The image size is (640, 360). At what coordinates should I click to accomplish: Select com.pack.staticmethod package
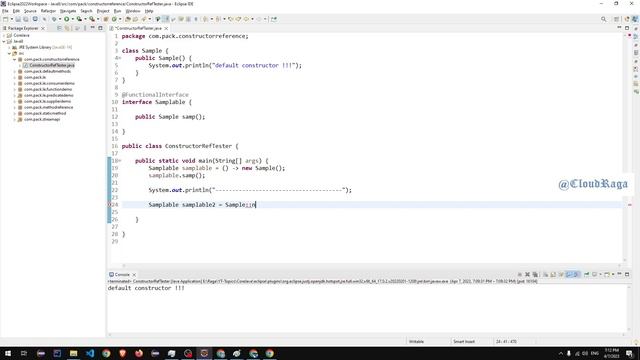click(x=44, y=113)
